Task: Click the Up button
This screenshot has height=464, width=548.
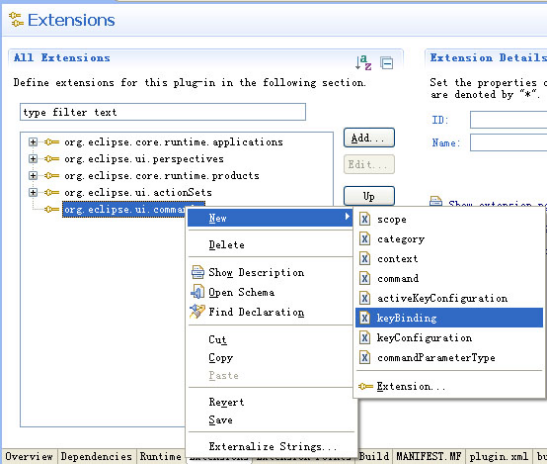Action: click(x=369, y=196)
